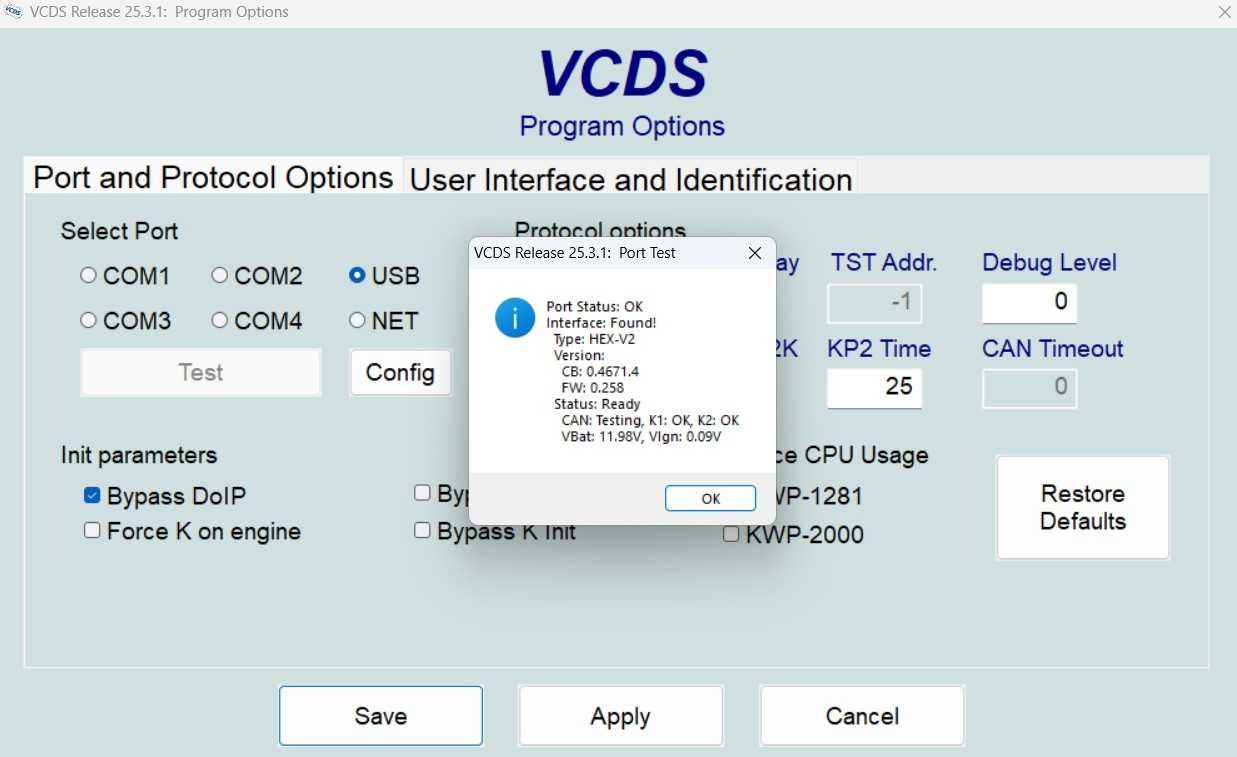
Task: Select the COM2 port radio button
Action: [220, 275]
